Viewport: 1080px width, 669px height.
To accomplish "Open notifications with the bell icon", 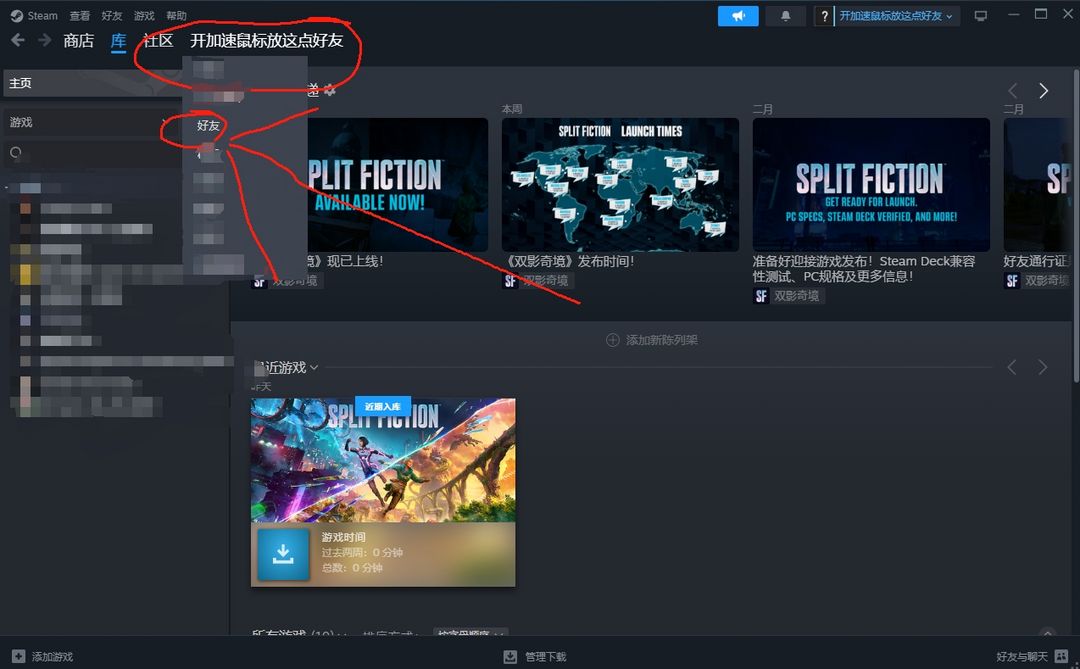I will pyautogui.click(x=785, y=16).
